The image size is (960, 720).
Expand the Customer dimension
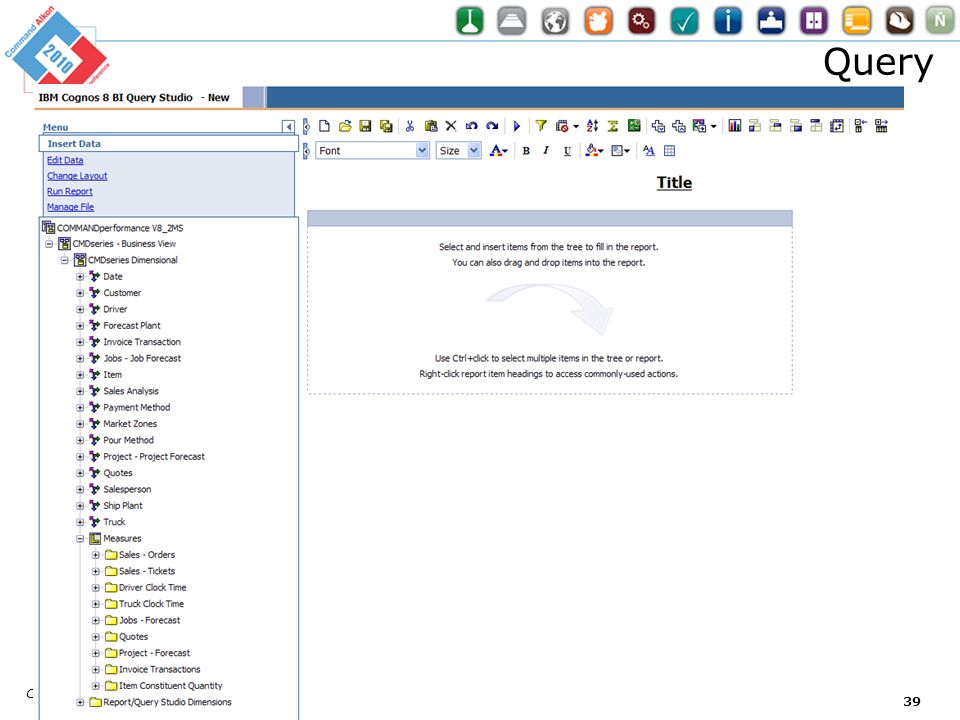coord(80,293)
